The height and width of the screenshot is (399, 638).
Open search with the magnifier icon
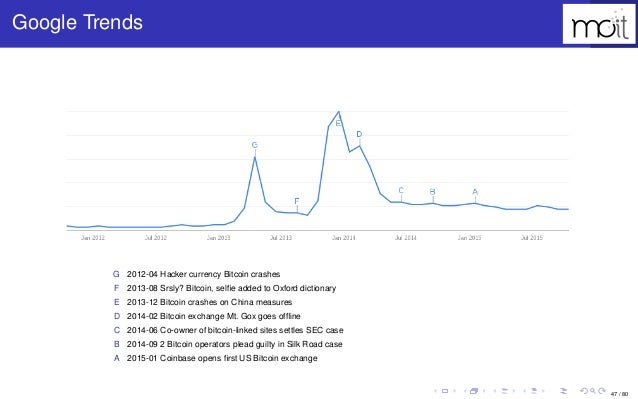pyautogui.click(x=593, y=391)
